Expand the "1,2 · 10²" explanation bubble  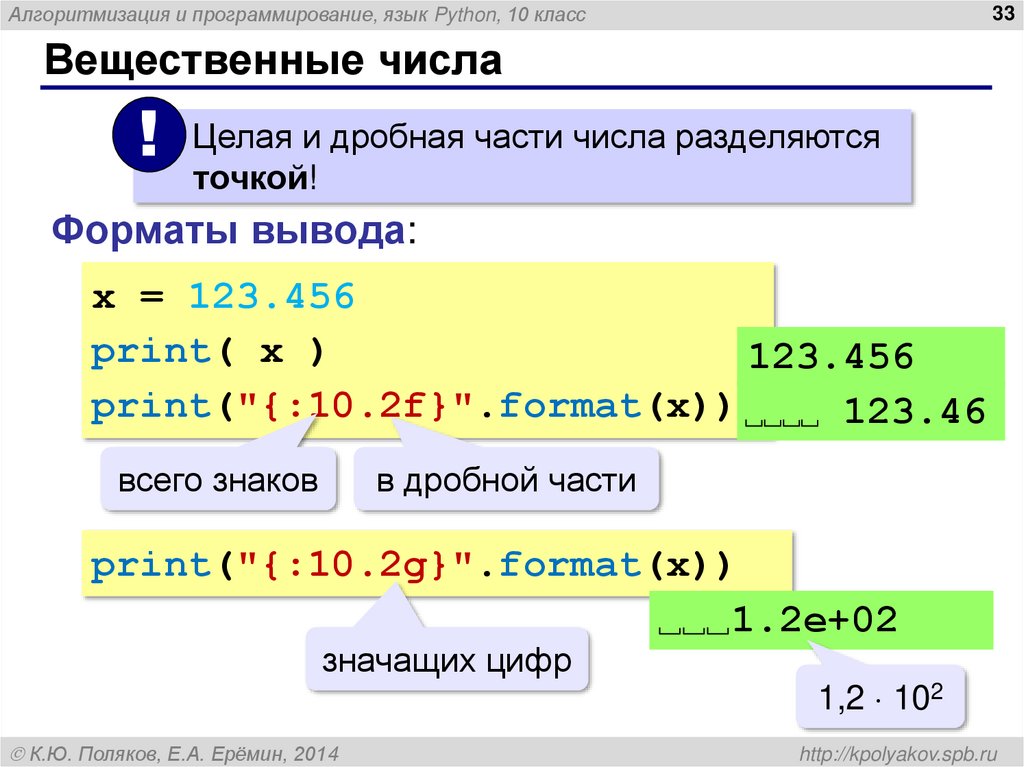pyautogui.click(x=880, y=697)
